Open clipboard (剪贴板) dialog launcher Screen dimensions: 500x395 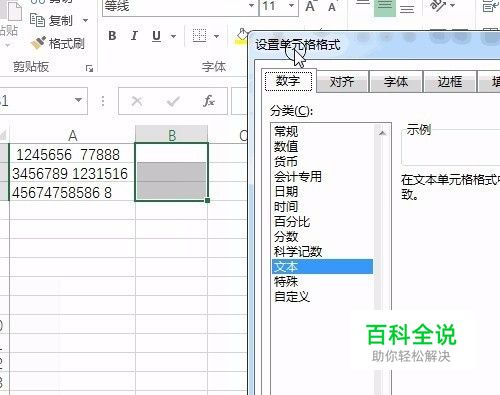[x=89, y=69]
